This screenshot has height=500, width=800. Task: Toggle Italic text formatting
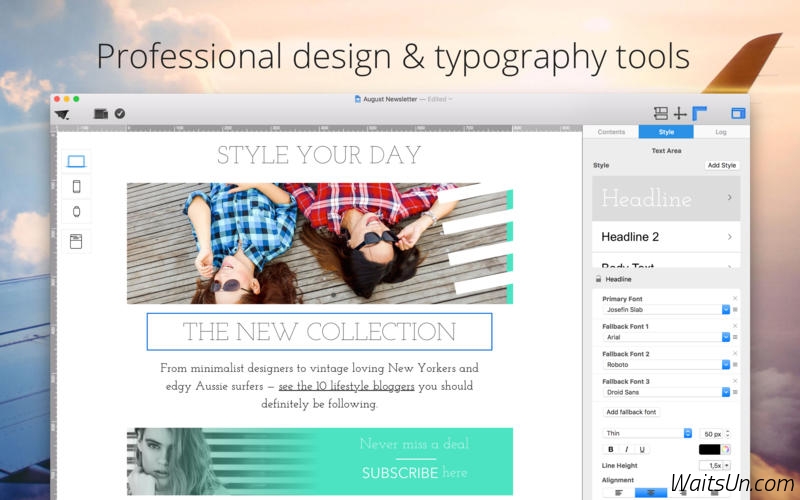click(627, 449)
